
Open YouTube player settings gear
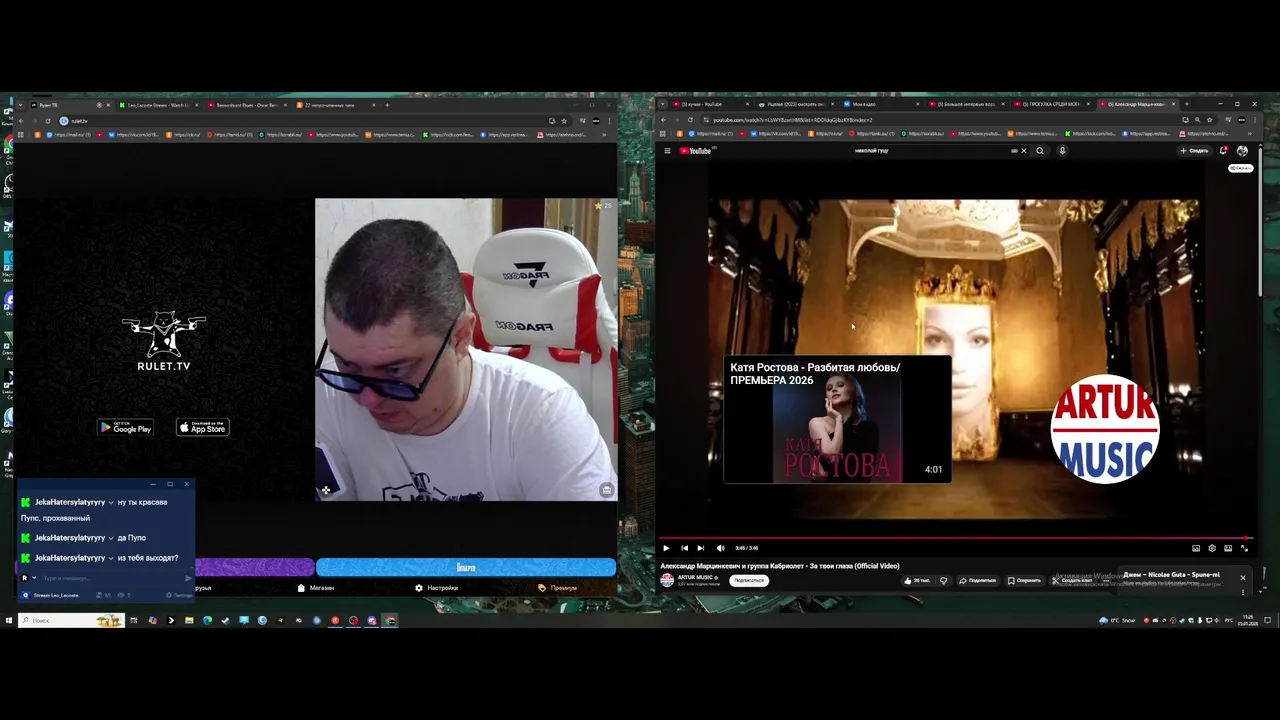pyautogui.click(x=1212, y=548)
